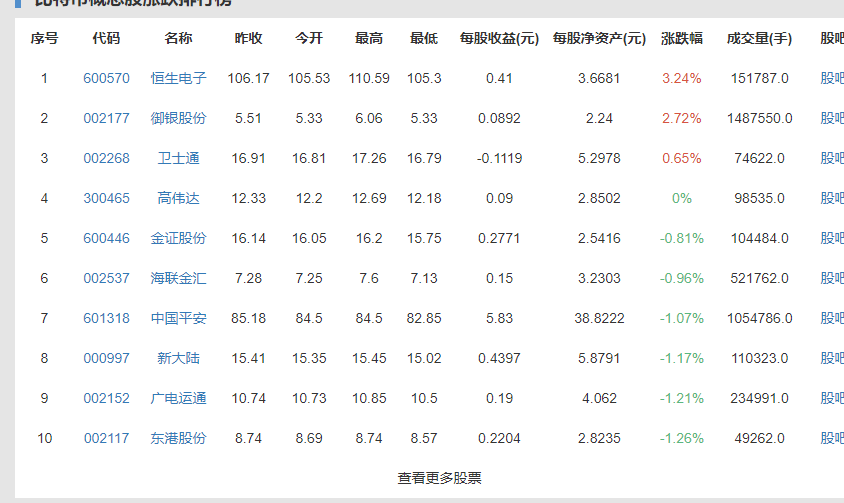This screenshot has height=503, width=844.
Task: Open 恒生电子 stock name link
Action: [x=178, y=79]
